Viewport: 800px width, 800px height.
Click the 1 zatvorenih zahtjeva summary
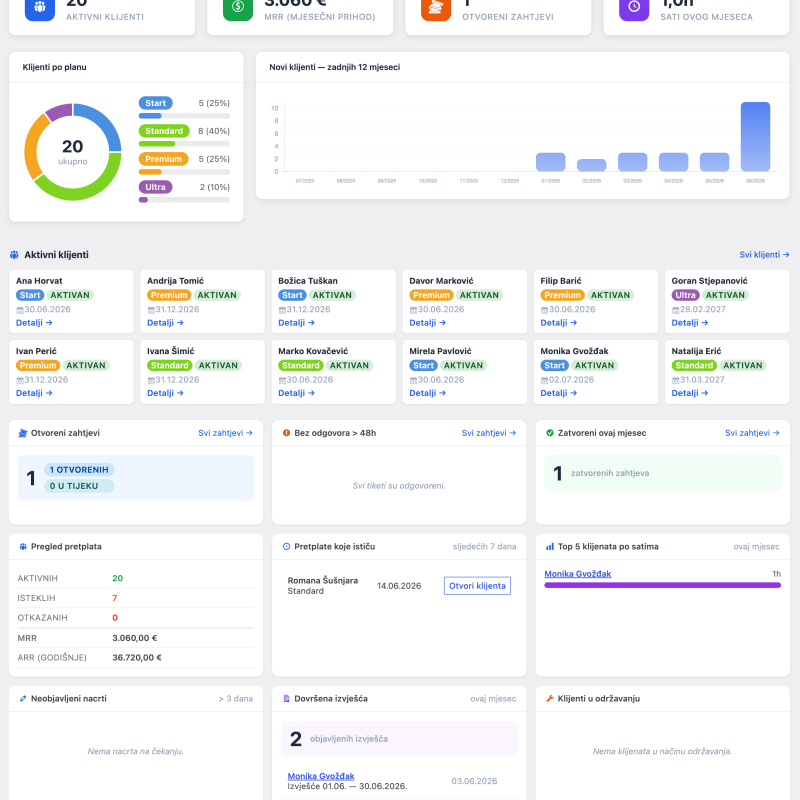tap(662, 473)
